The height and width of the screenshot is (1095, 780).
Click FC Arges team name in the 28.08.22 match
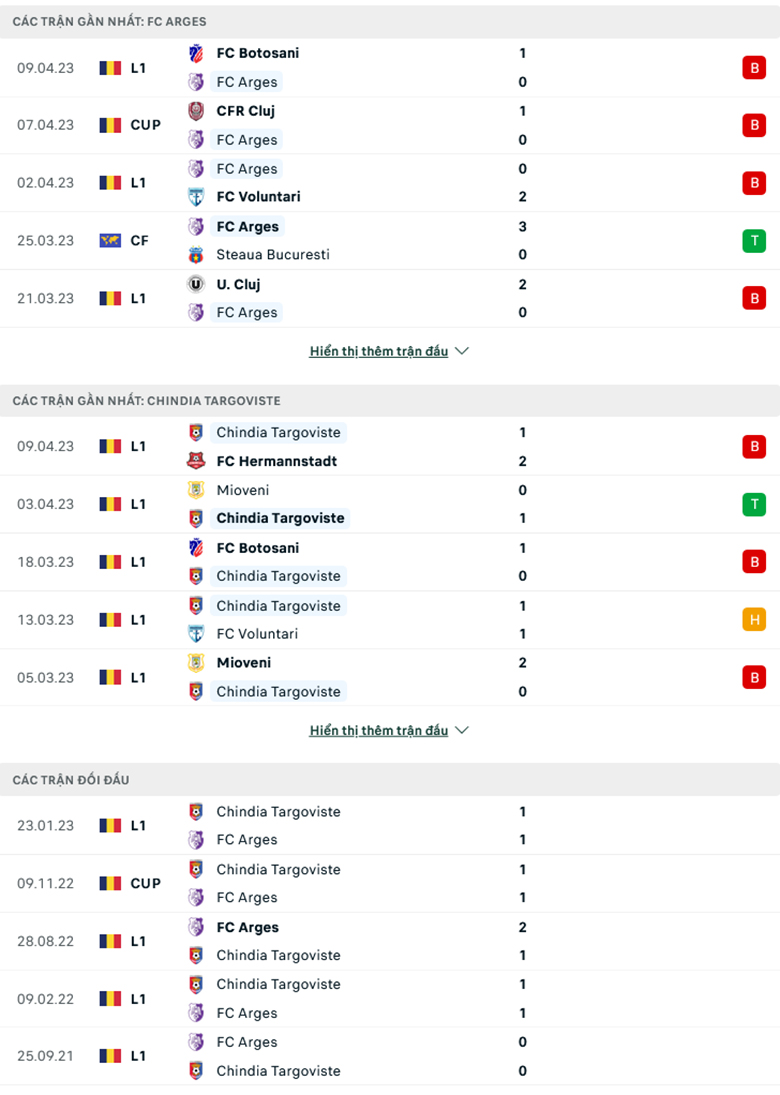point(247,927)
